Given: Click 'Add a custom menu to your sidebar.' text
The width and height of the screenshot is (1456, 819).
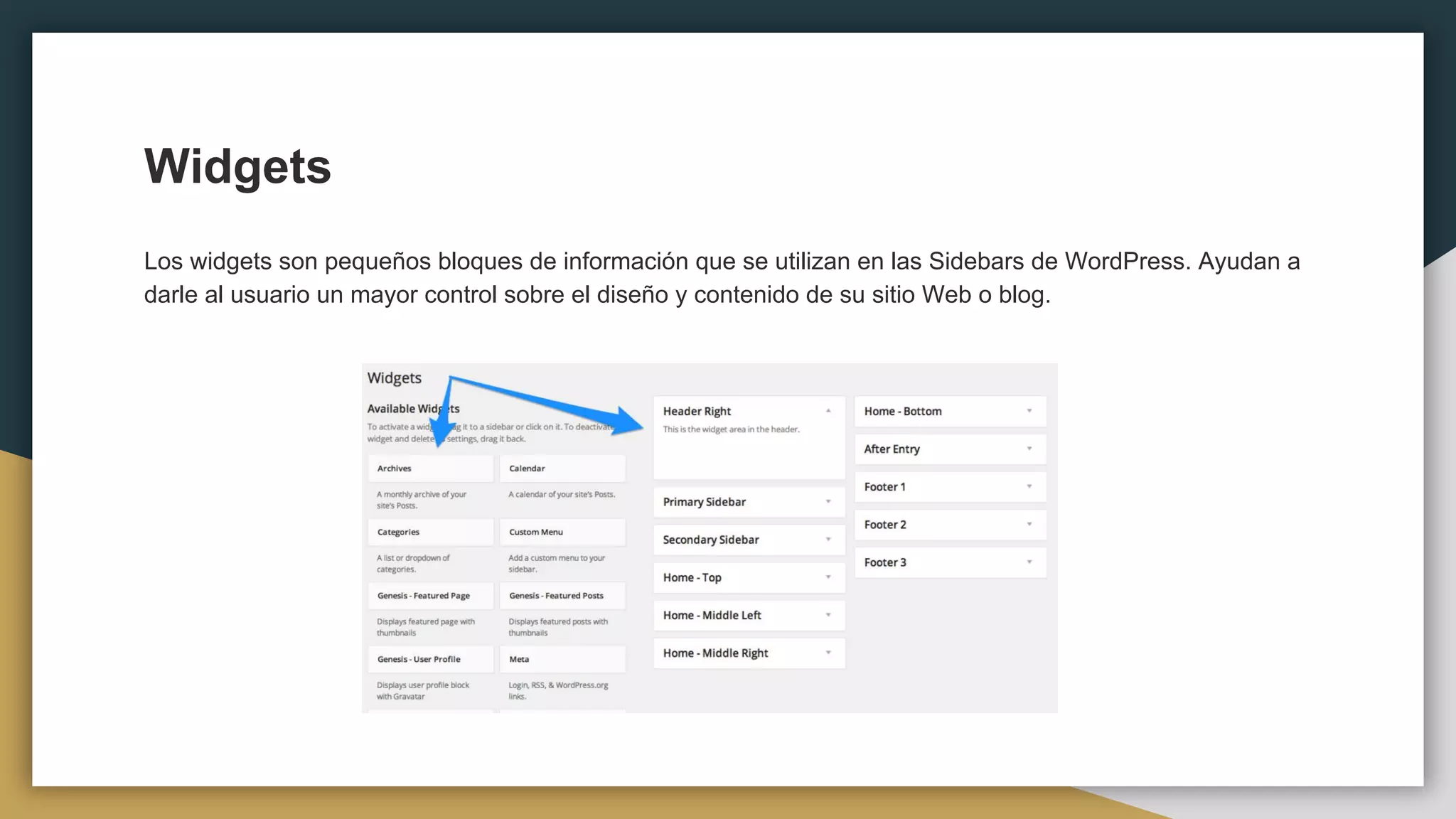Looking at the screenshot, I should click(557, 563).
